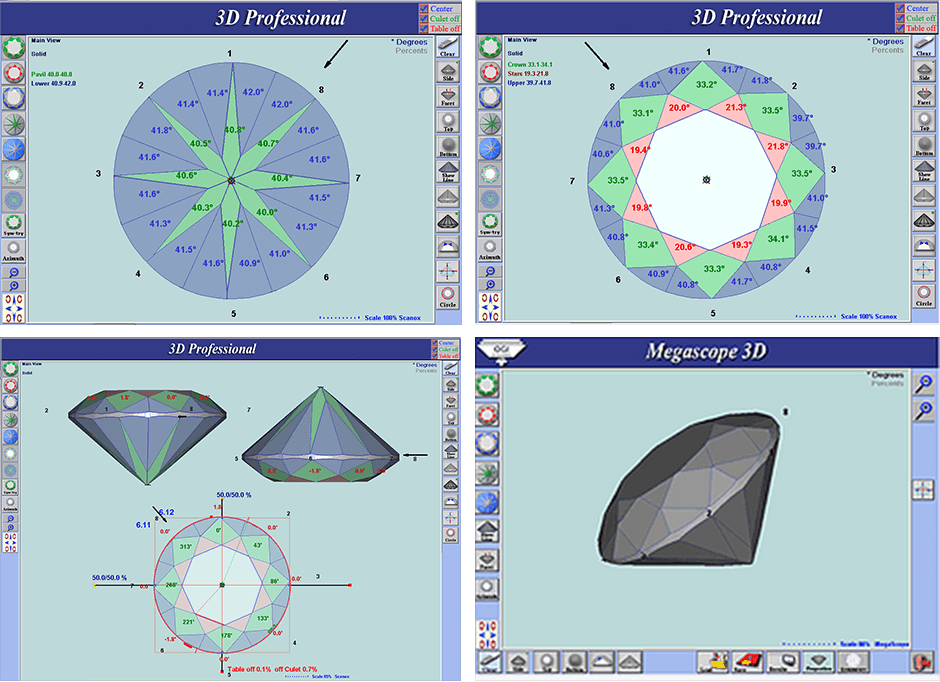Screen dimensions: 940x682
Task: Click exit door icon in Megascope 3D window
Action: coord(921,663)
